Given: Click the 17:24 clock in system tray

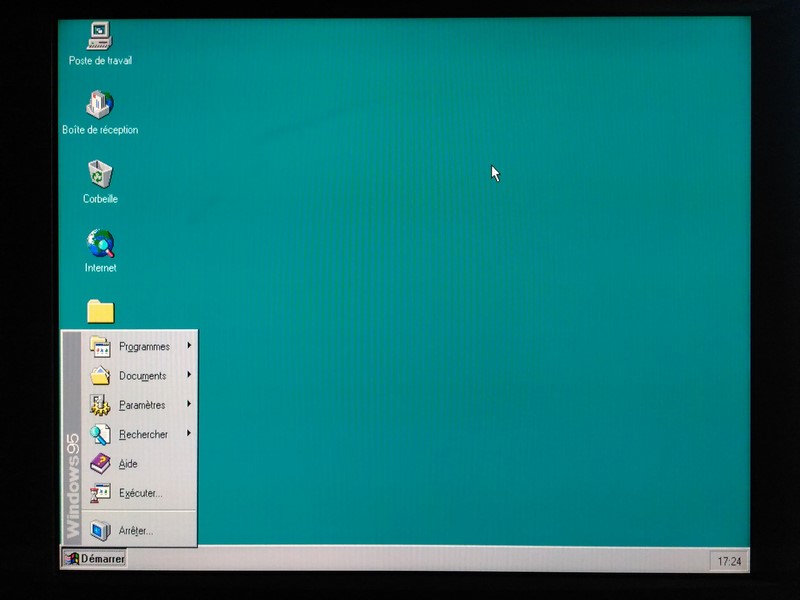Looking at the screenshot, I should coord(729,561).
